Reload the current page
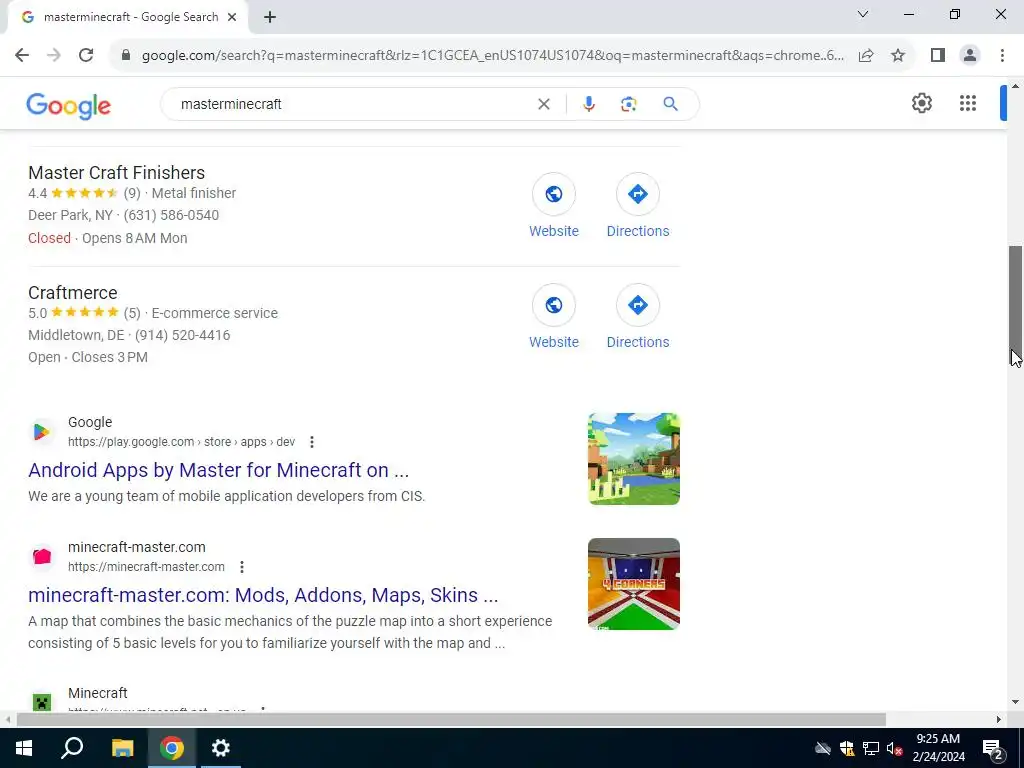The width and height of the screenshot is (1024, 768). (x=86, y=56)
